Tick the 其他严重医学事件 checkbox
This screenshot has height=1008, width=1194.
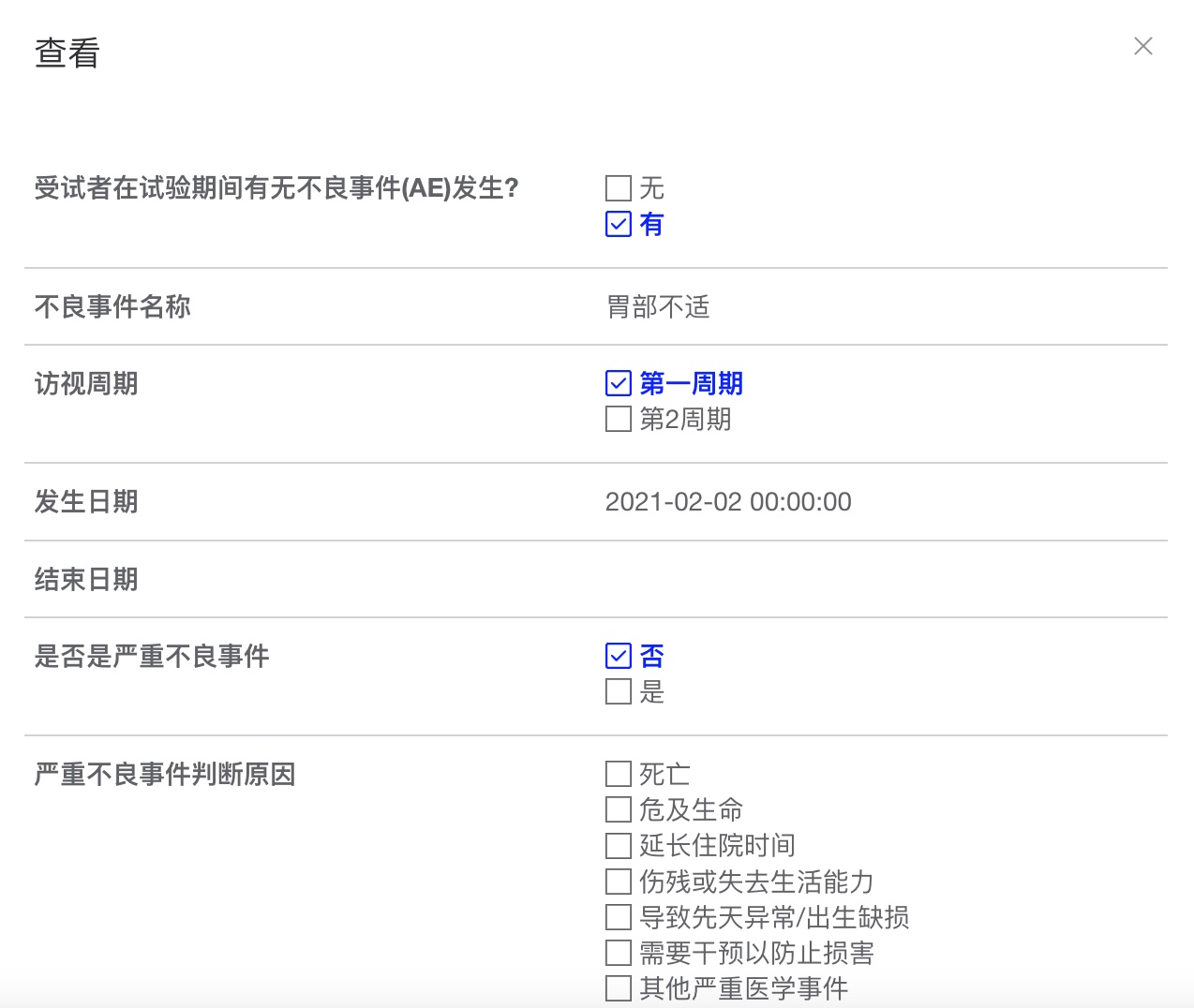619,988
